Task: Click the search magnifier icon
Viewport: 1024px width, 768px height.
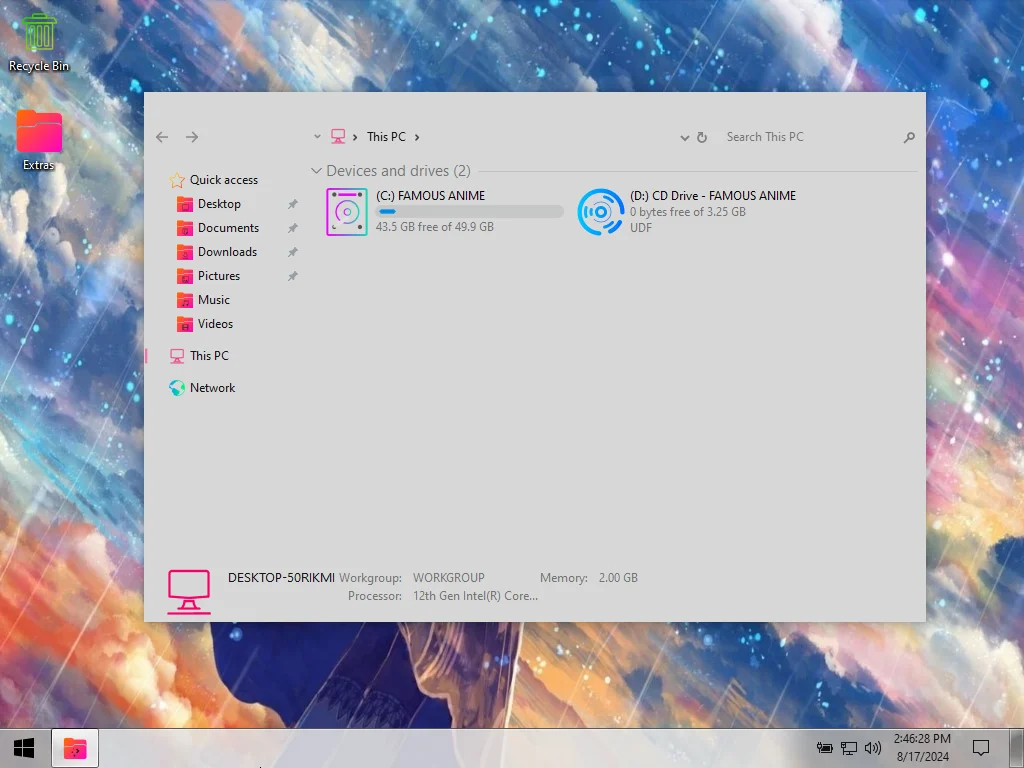Action: 909,137
